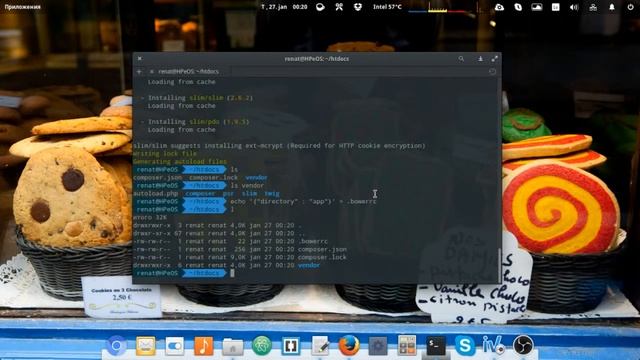This screenshot has height=360, width=640.
Task: Click composer.lock in the long listing
Action: (322, 257)
